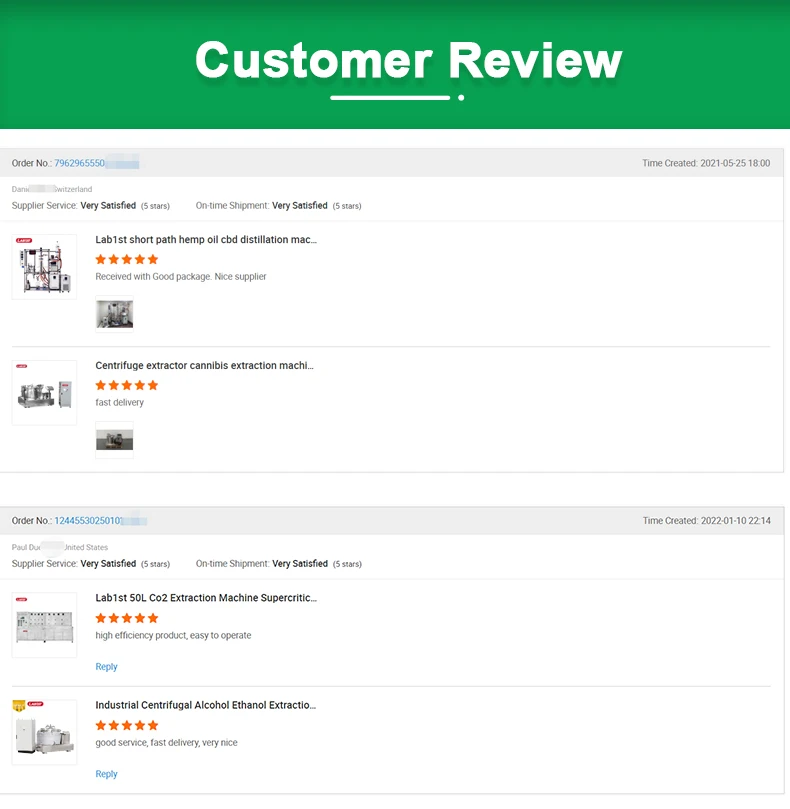Open Centrifuge extractor cannibis extraction title
The height and width of the screenshot is (809, 790).
(x=204, y=366)
